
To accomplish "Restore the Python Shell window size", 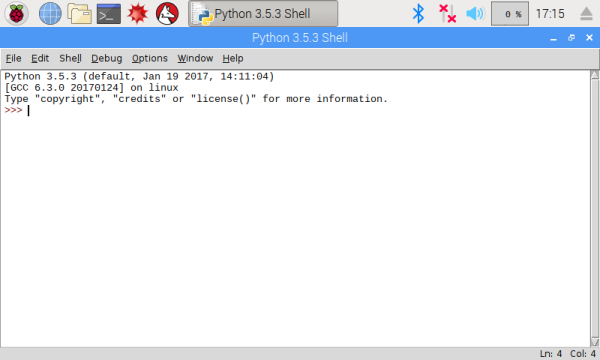I will 571,37.
